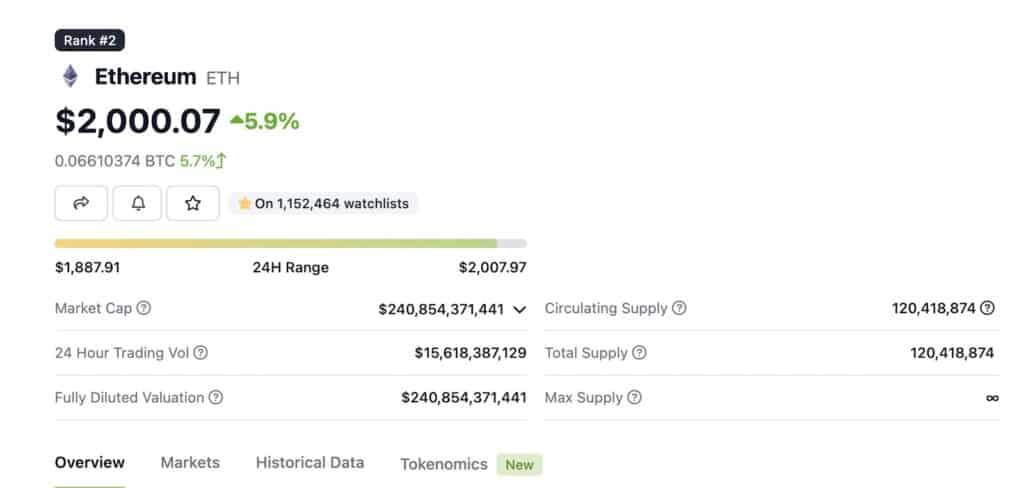Click the green triangle before 5.9%
Screen dimensions: 1024x488
tap(236, 120)
